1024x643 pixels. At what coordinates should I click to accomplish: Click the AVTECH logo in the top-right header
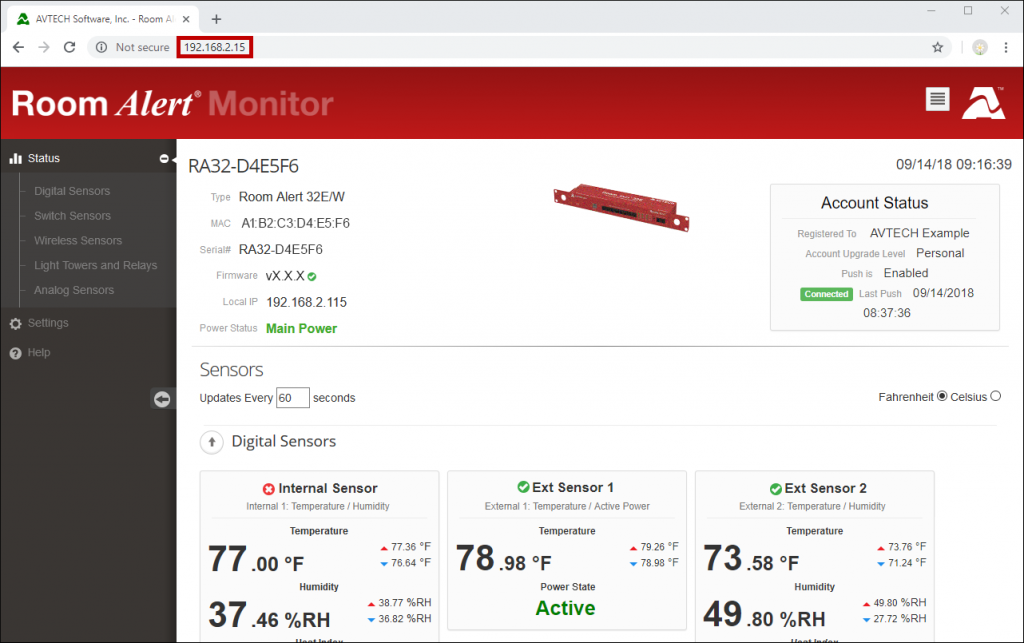point(983,101)
